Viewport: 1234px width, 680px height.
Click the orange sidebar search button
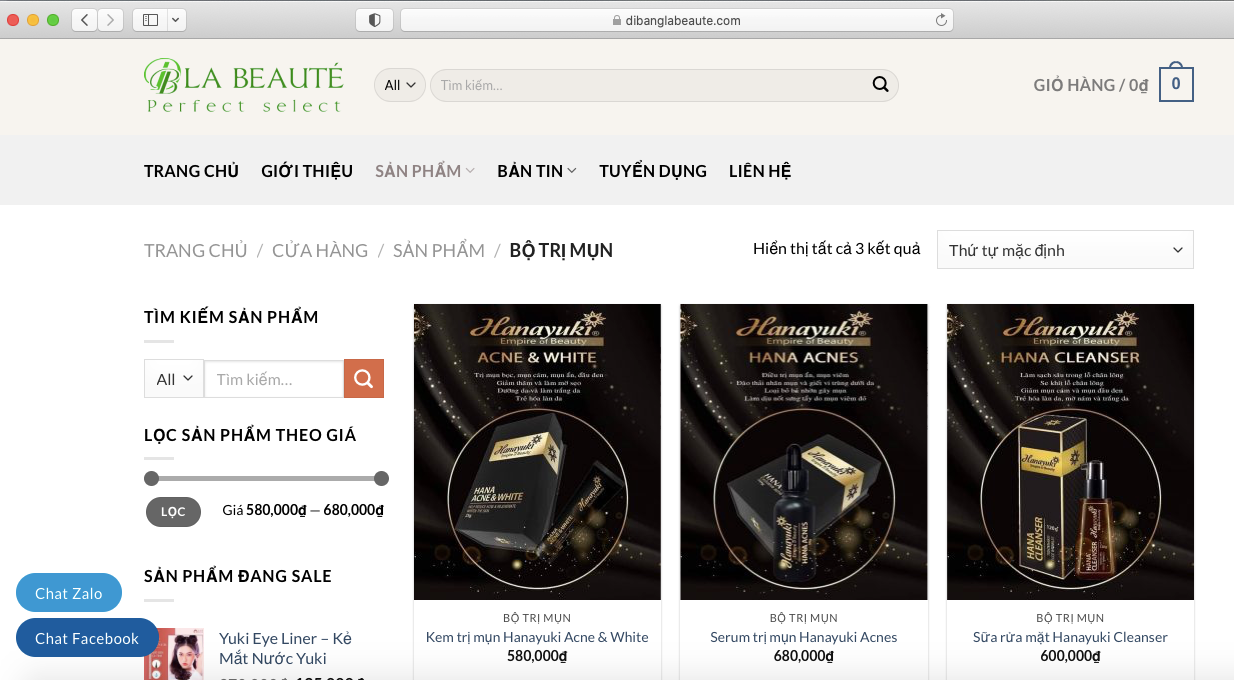(x=364, y=379)
